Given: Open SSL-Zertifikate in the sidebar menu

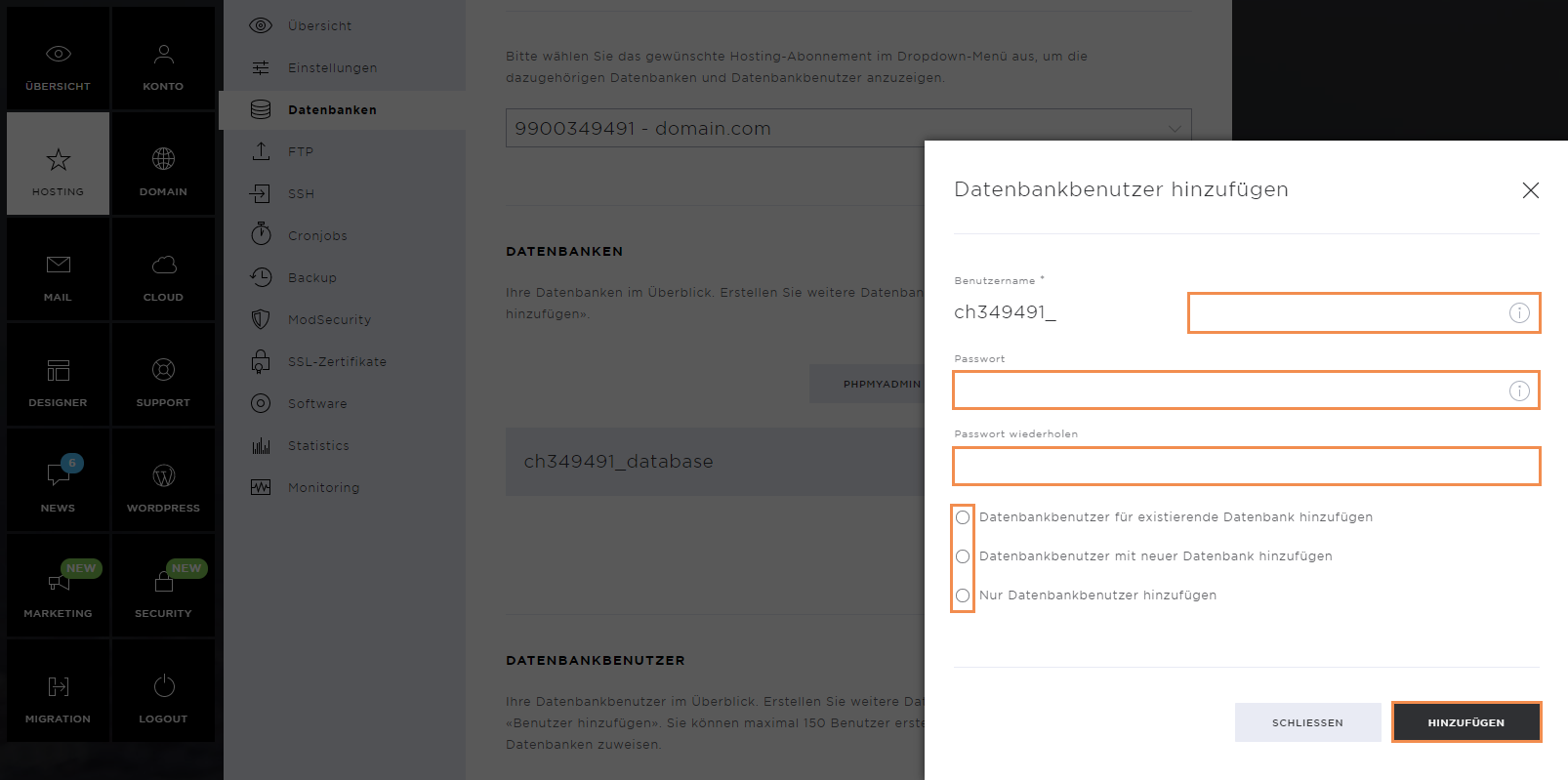Looking at the screenshot, I should coord(337,362).
